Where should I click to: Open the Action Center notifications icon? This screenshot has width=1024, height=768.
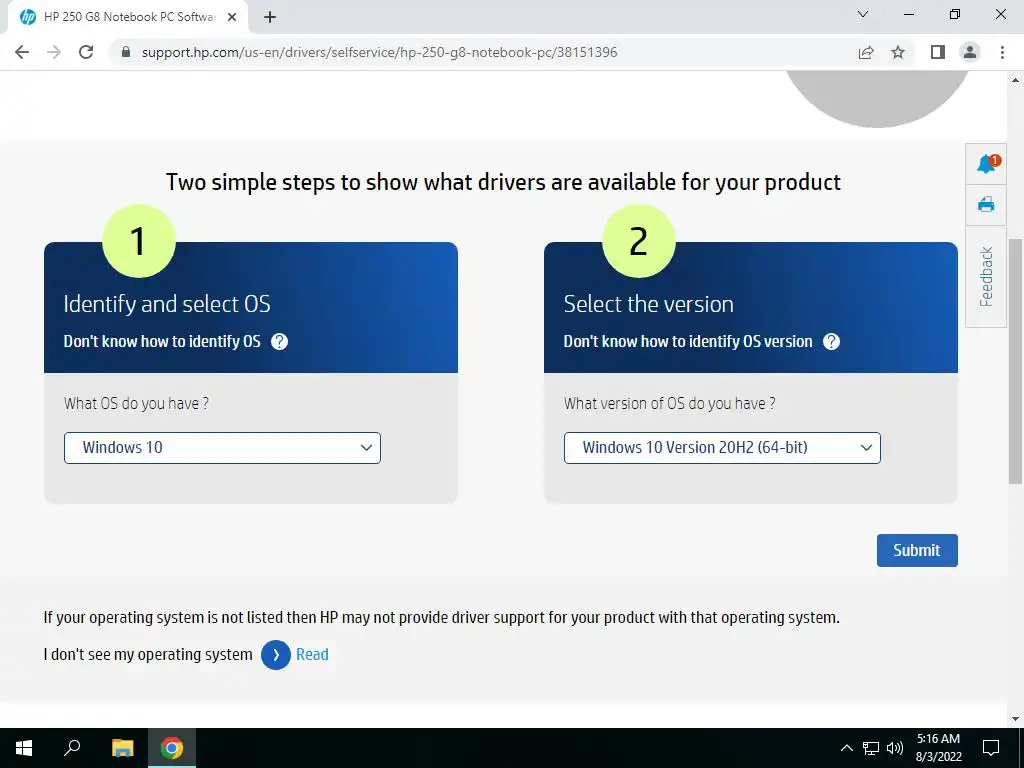991,748
